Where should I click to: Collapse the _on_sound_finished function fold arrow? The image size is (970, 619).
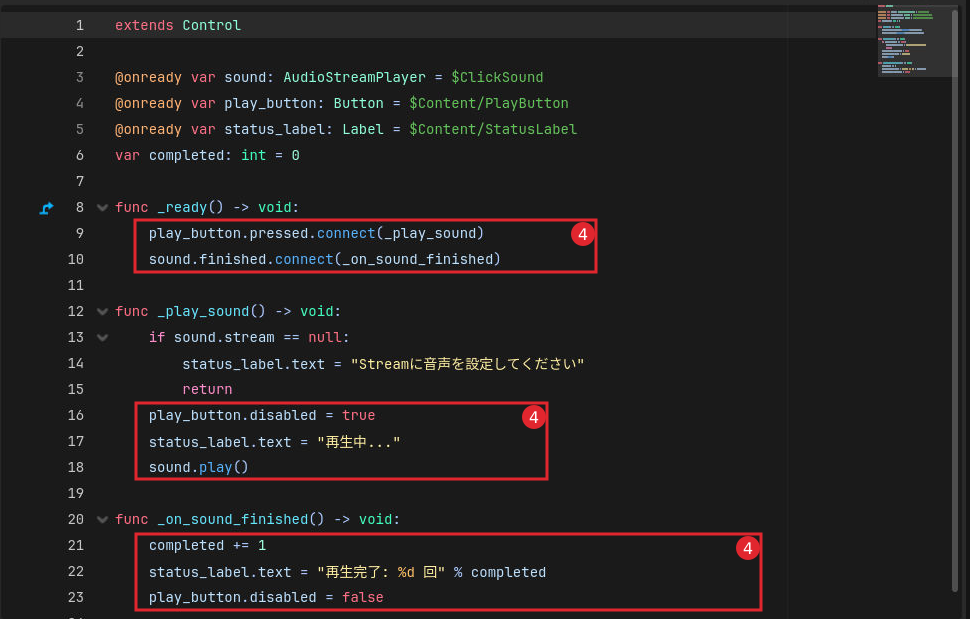[x=103, y=519]
